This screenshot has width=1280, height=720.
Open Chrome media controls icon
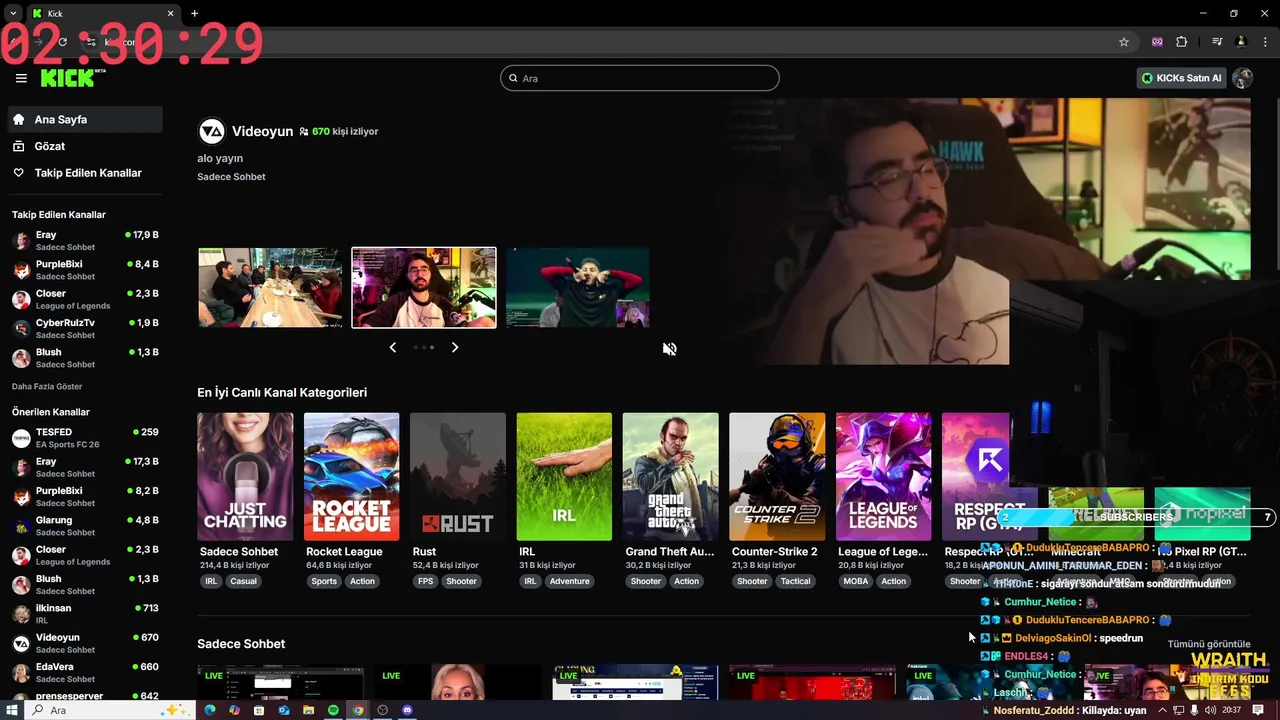1217,42
